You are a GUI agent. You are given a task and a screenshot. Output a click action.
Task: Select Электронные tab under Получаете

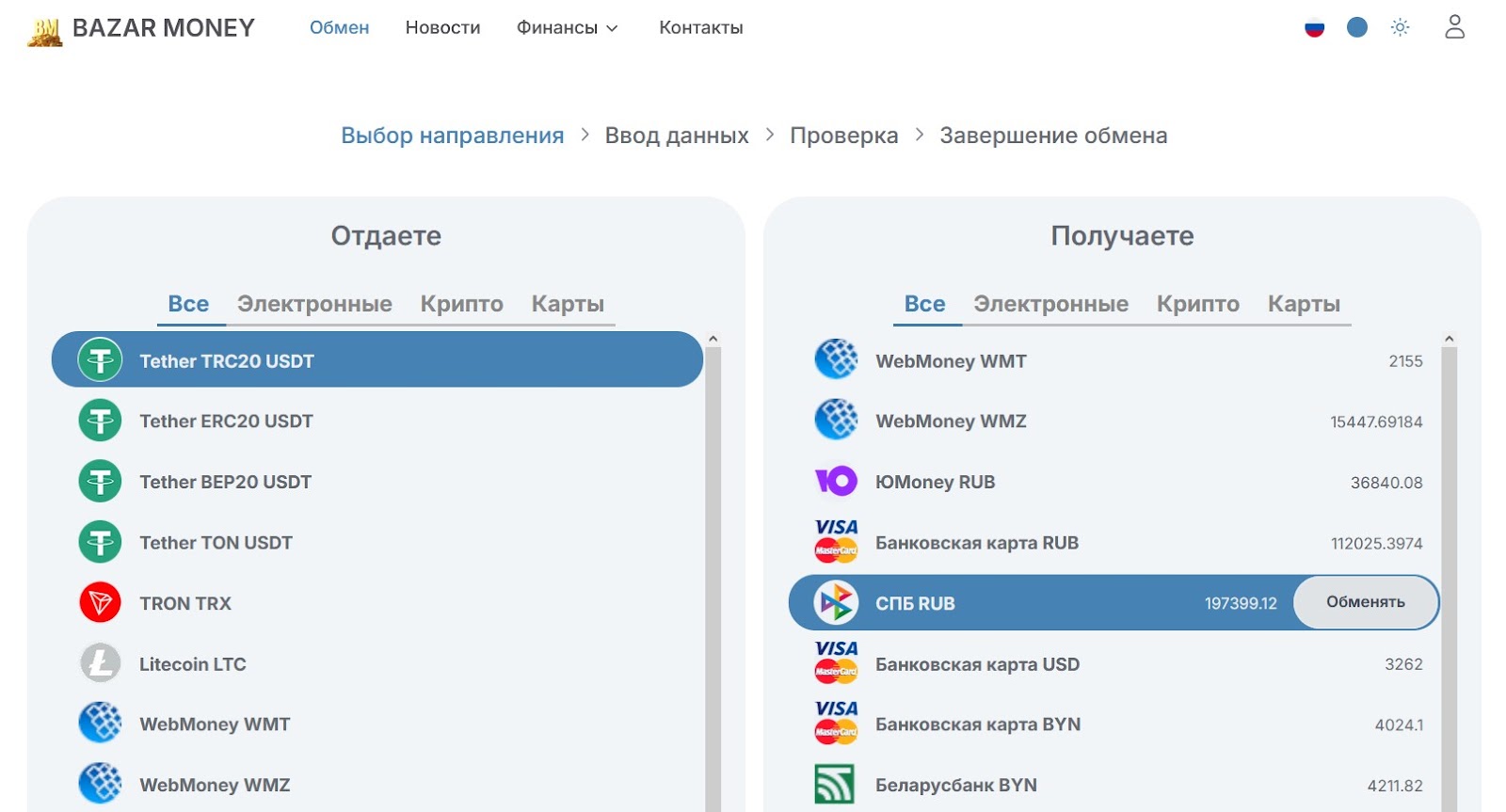(x=1050, y=304)
